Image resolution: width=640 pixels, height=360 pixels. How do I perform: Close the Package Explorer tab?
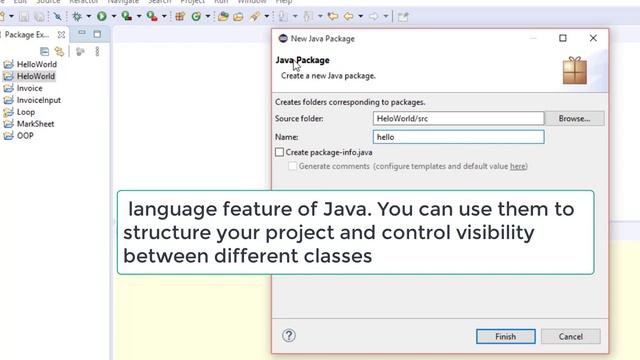click(x=61, y=35)
